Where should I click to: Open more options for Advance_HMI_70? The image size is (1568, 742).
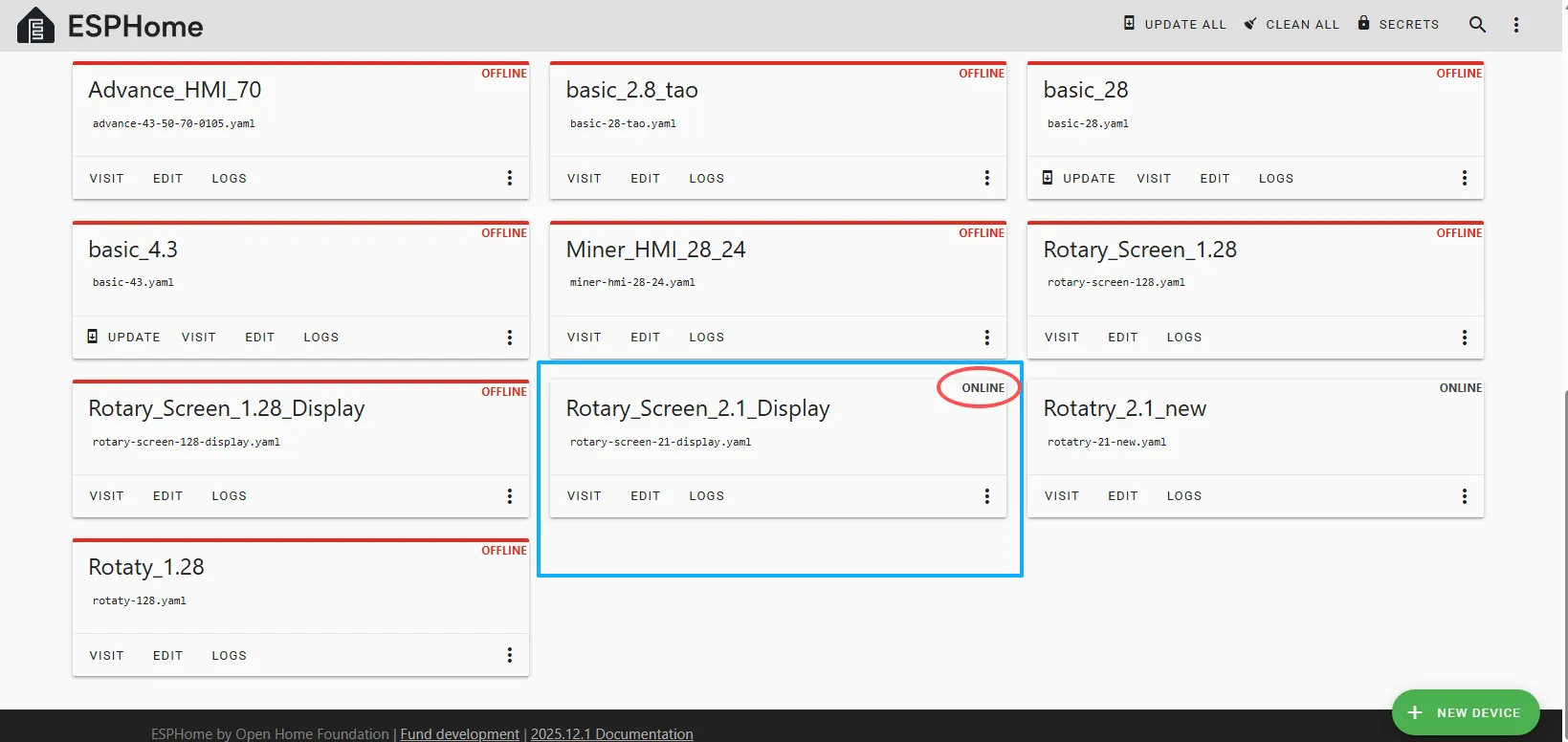coord(509,178)
